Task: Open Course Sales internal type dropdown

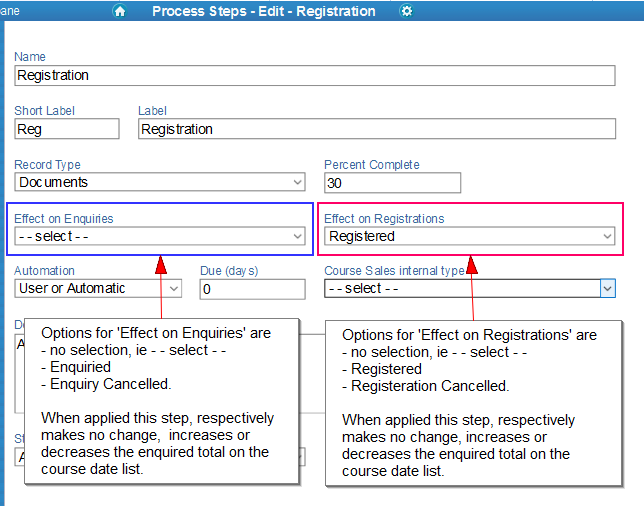Action: (x=469, y=288)
